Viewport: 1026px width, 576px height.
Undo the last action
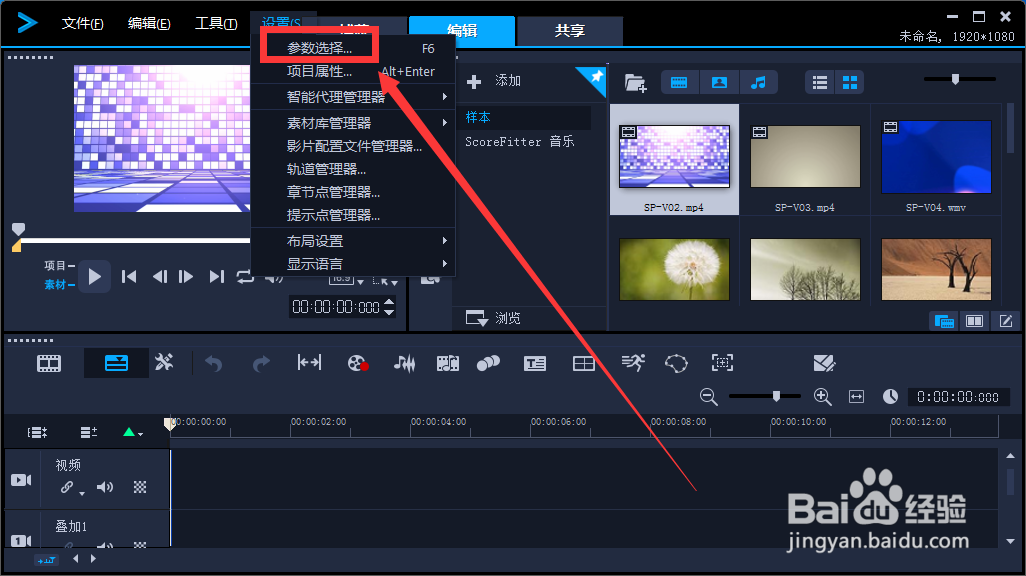tap(214, 363)
